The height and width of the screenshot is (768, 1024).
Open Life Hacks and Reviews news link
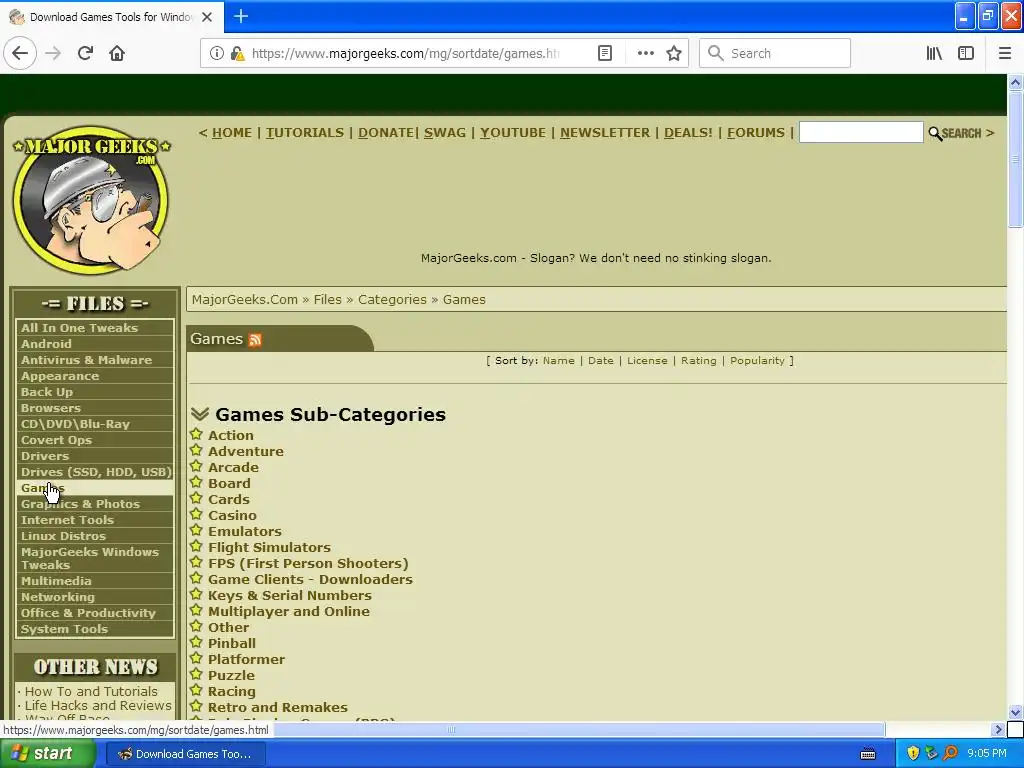point(98,706)
